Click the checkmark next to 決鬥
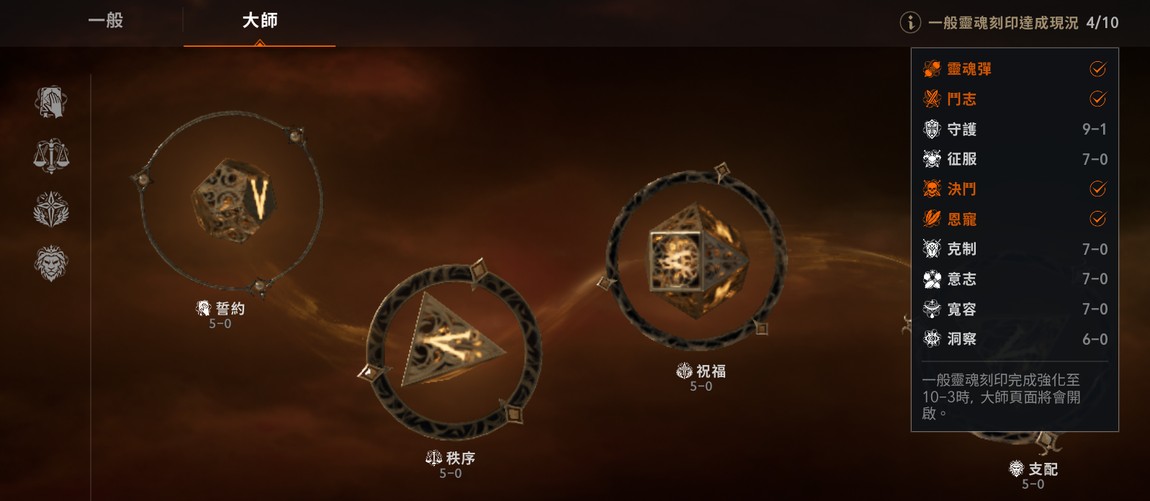The image size is (1150, 501). 1098,189
